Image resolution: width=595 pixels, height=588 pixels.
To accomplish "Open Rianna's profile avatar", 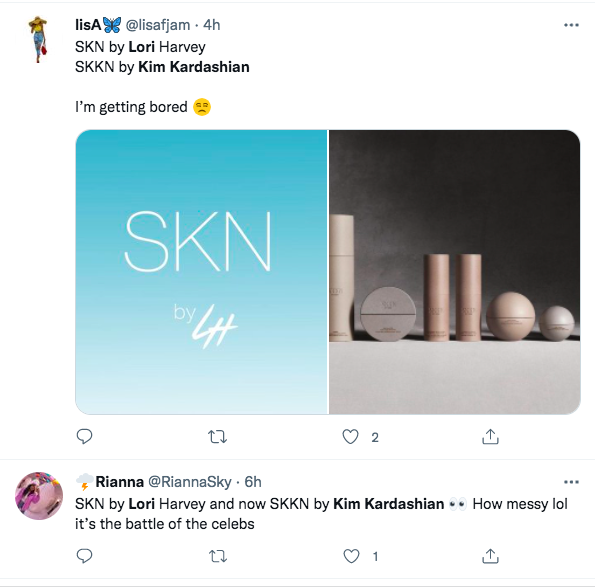I will [x=39, y=496].
